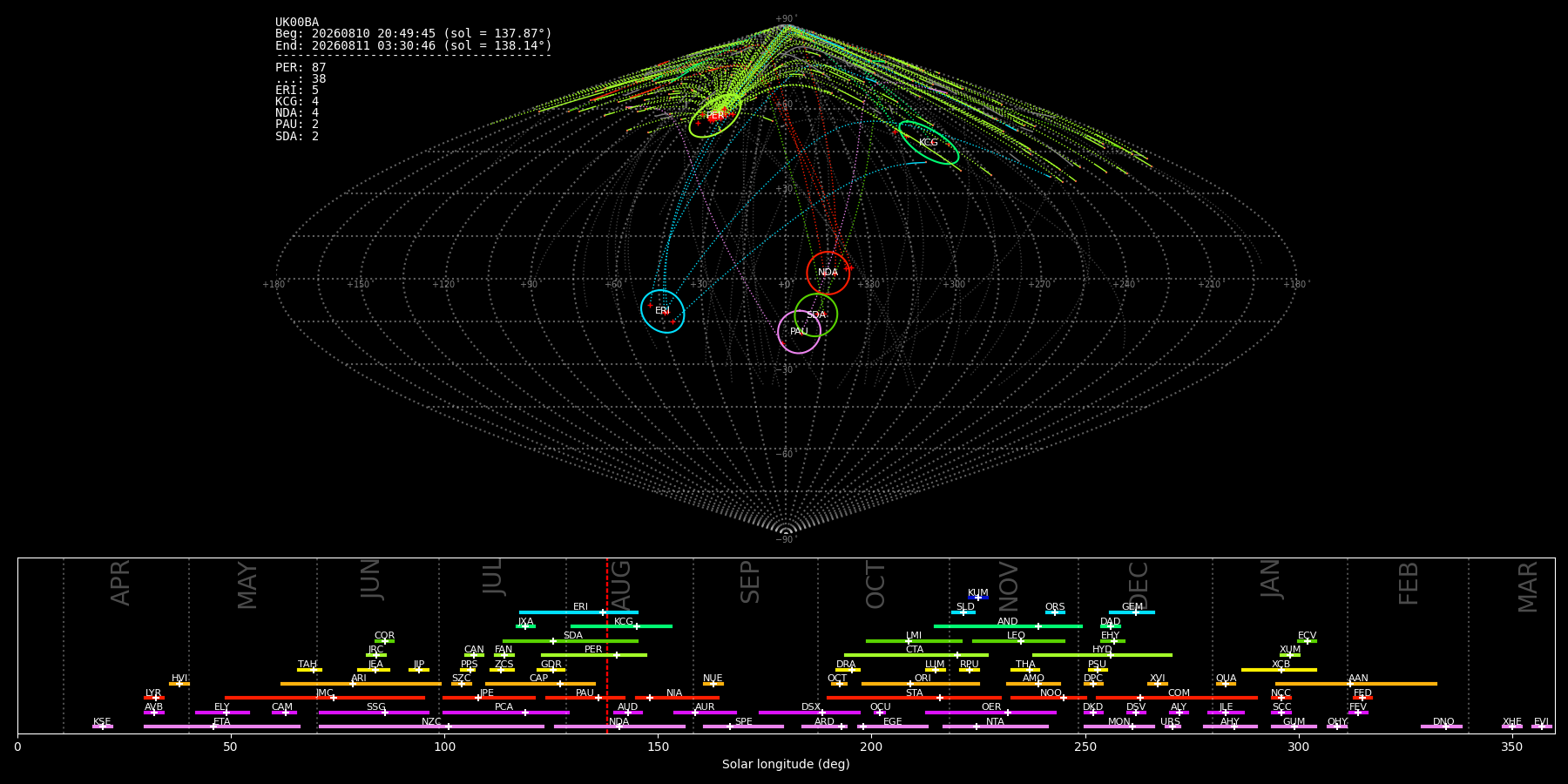This screenshot has height=784, width=1568.
Task: Click the GEM shower bar in timeline
Action: [1132, 612]
